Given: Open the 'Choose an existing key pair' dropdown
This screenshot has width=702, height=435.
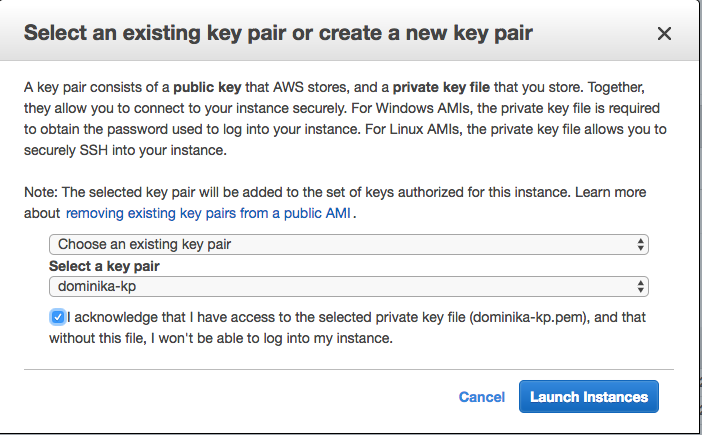Looking at the screenshot, I should (x=340, y=244).
